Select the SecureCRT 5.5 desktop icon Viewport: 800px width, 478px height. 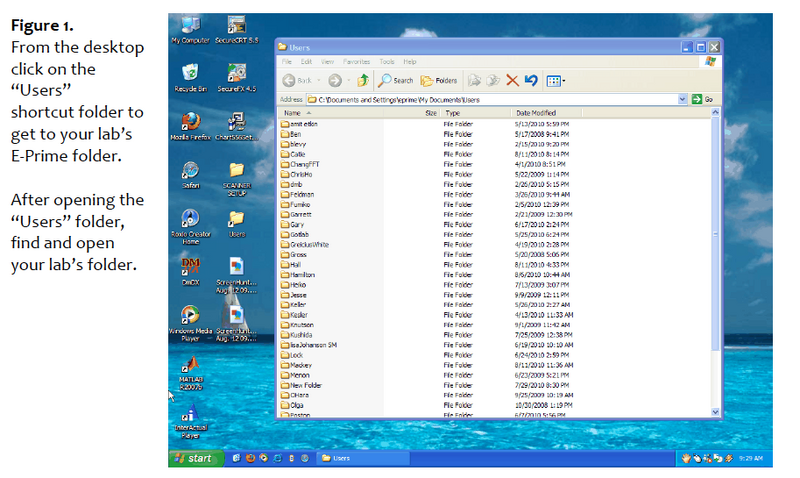click(x=237, y=30)
